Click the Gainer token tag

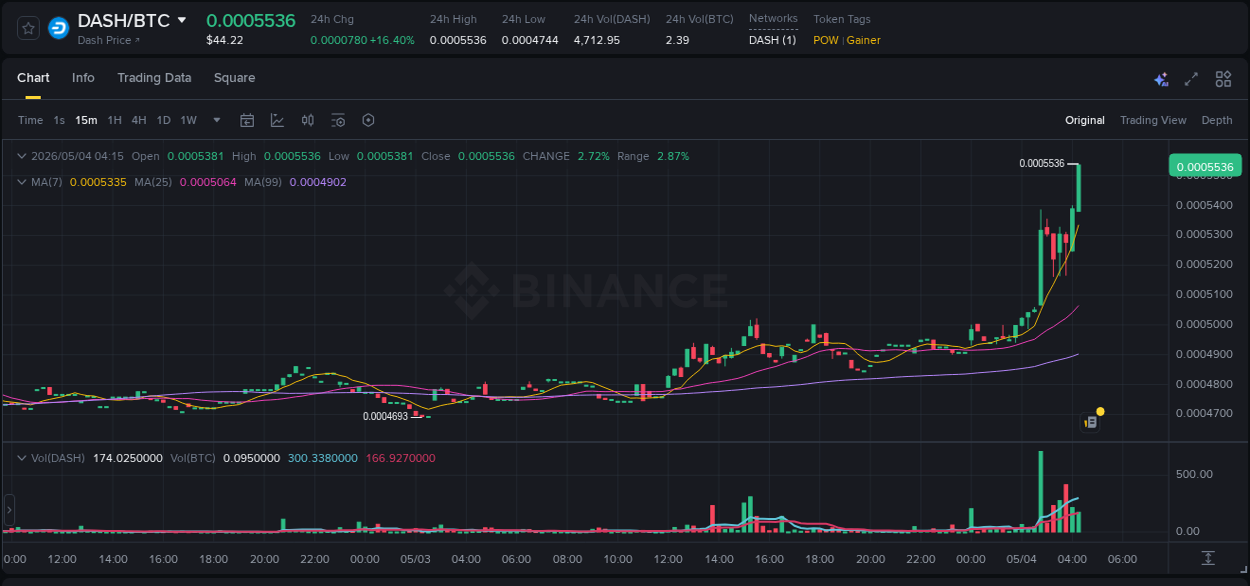864,40
